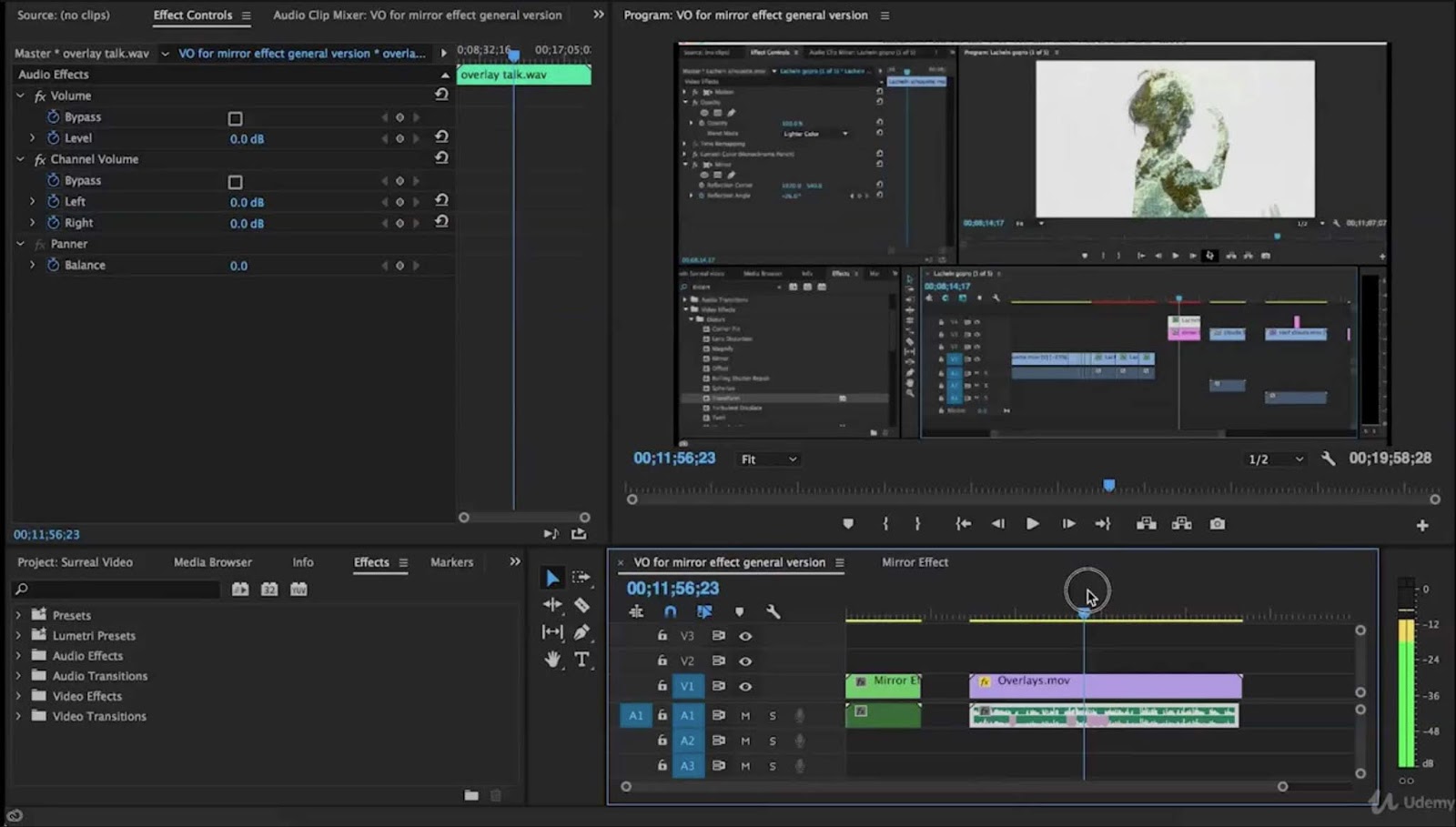This screenshot has height=827, width=1456.
Task: Open the Fit zoom level dropdown
Action: [767, 459]
